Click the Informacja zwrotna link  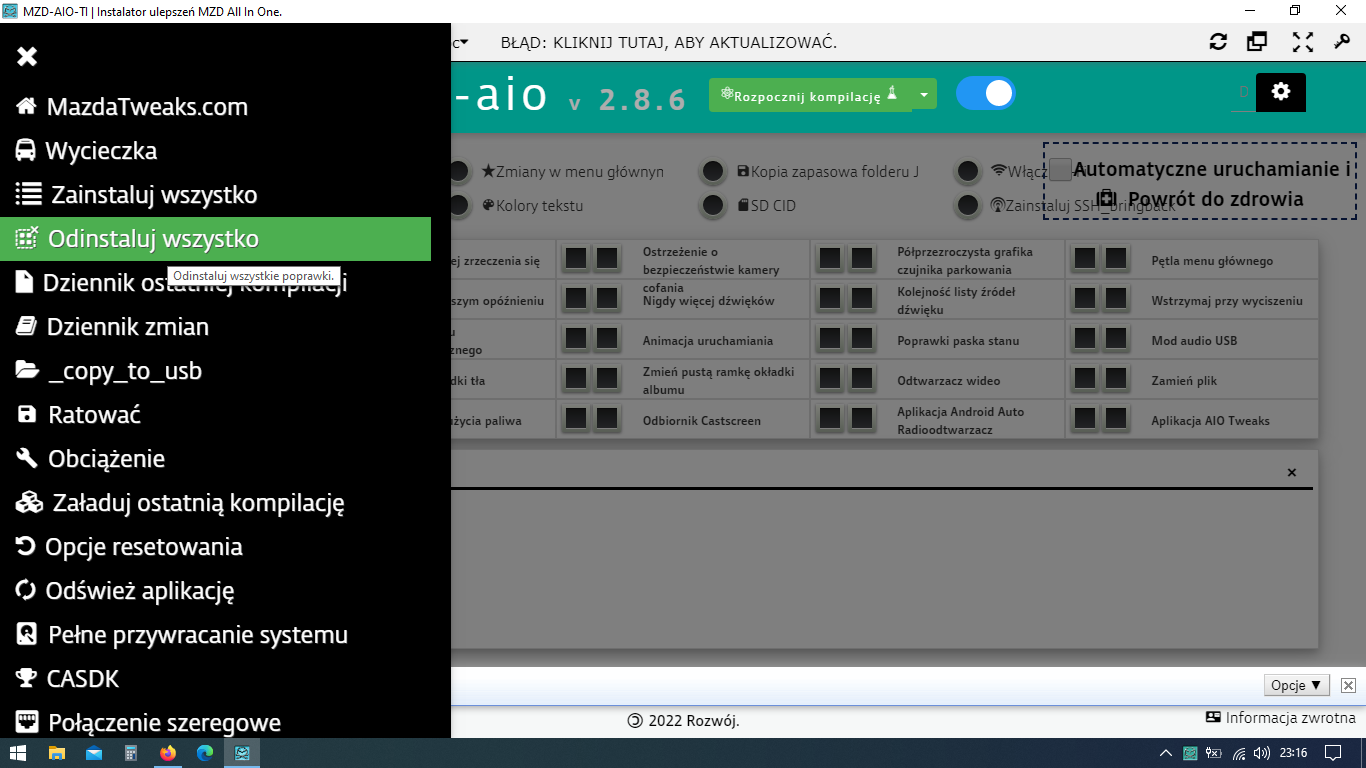1280,717
